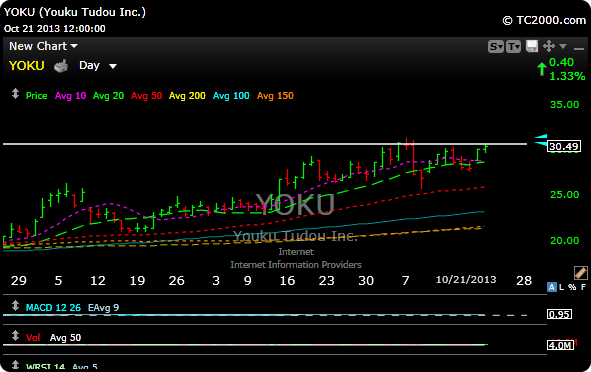Click the 4.0M volume value box
This screenshot has height=372, width=591.
click(560, 345)
